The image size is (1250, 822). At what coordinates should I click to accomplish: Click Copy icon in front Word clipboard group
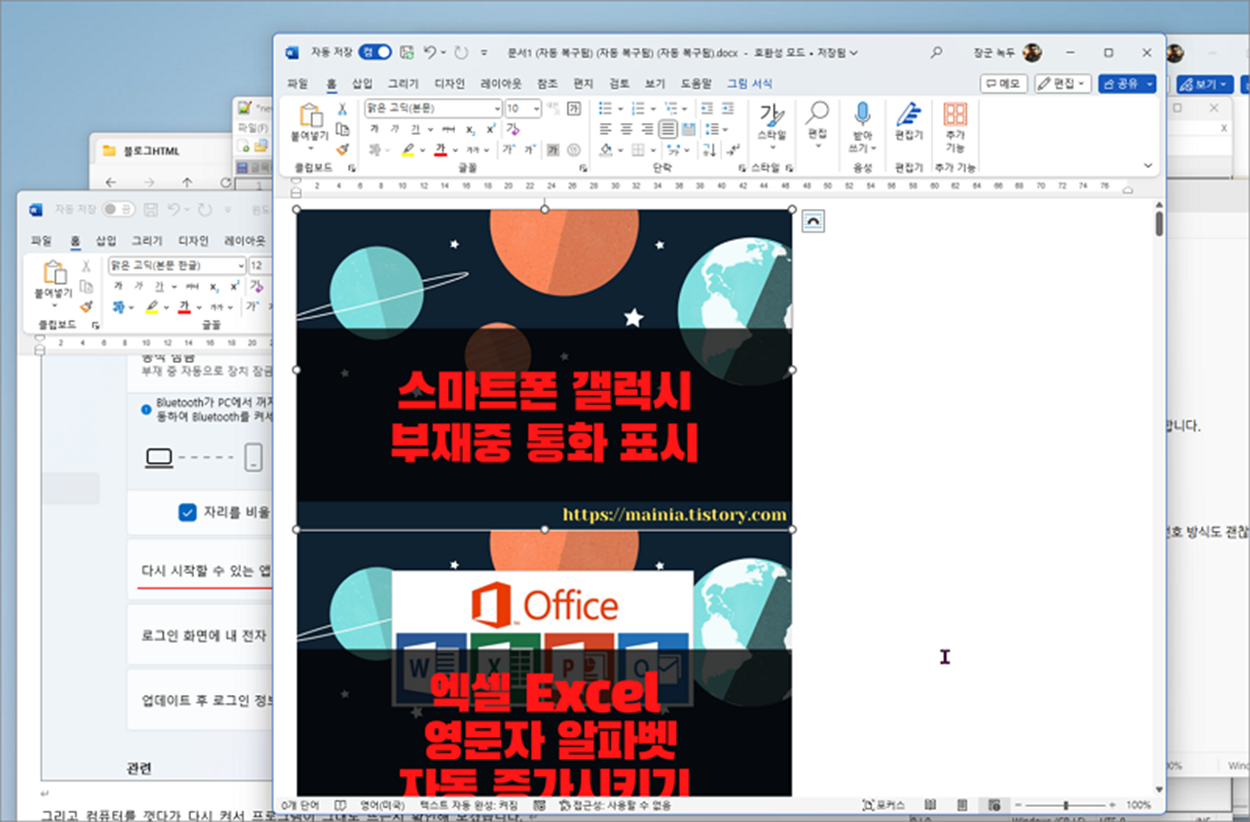point(342,129)
